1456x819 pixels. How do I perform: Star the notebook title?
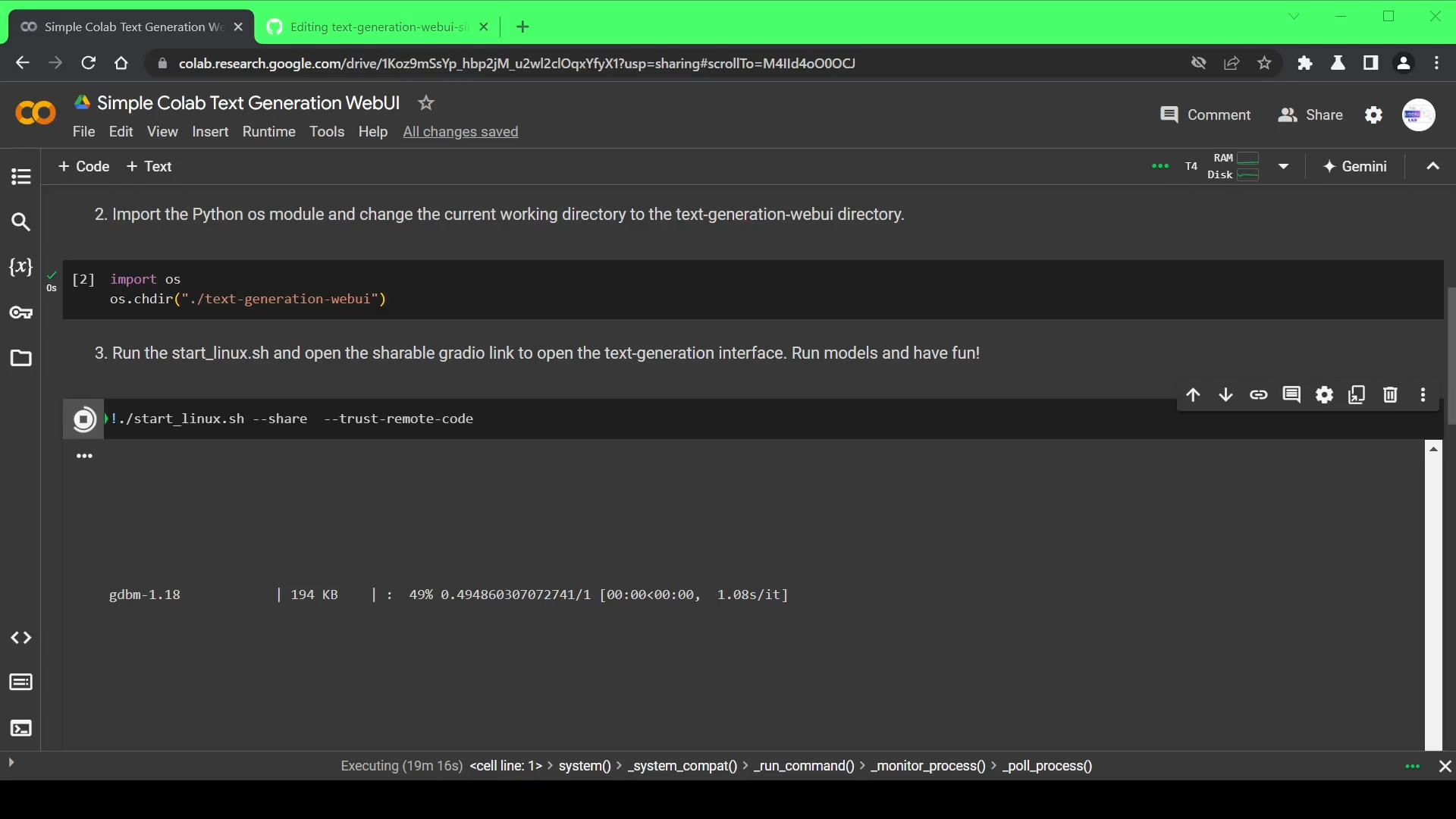(426, 103)
